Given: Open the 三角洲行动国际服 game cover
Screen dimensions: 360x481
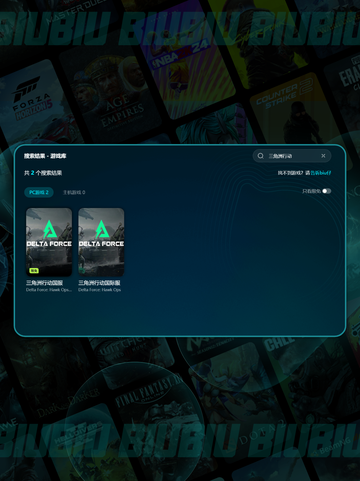Looking at the screenshot, I should click(101, 242).
